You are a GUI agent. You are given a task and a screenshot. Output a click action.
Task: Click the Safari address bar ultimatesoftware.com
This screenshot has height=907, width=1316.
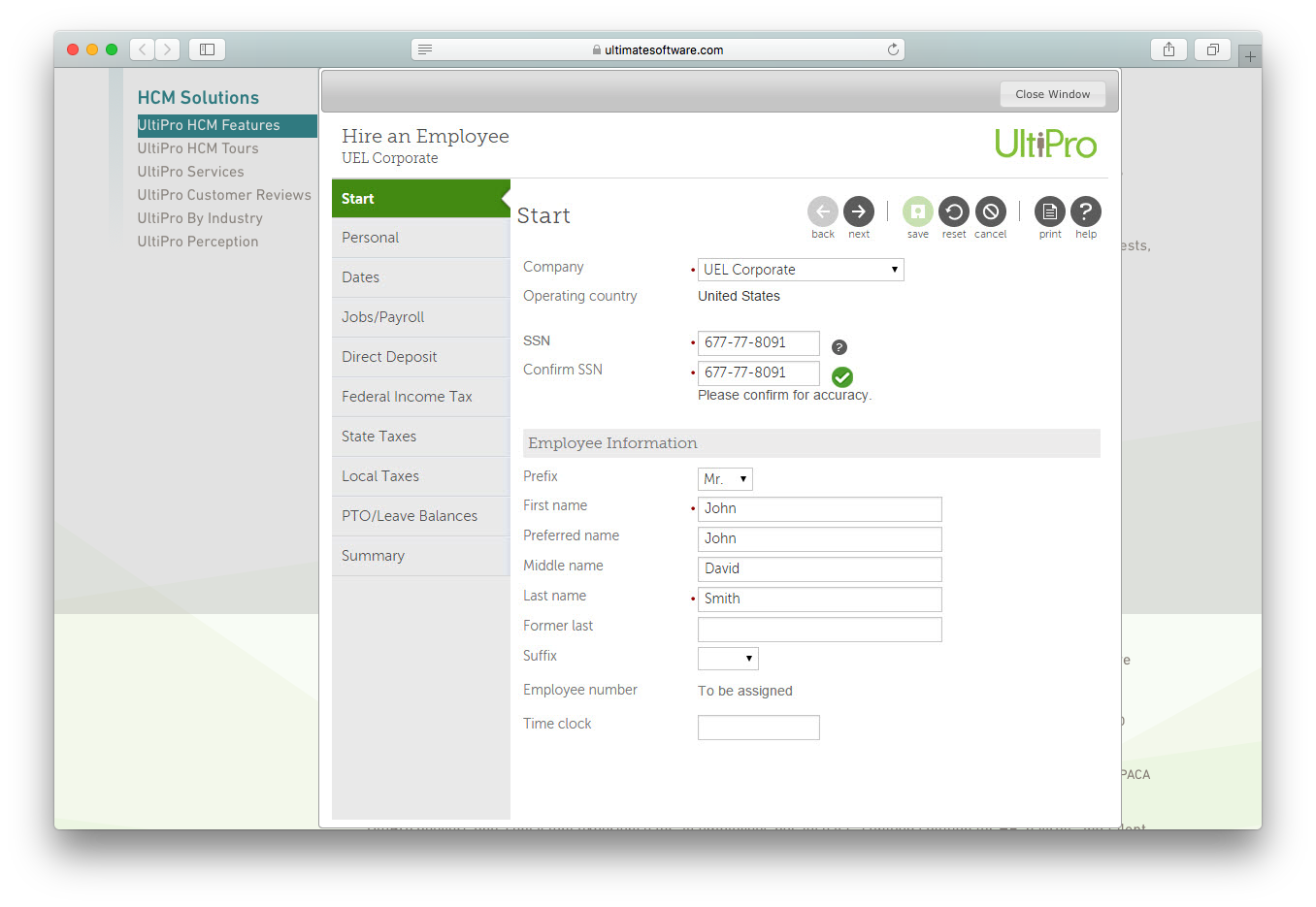click(x=658, y=49)
